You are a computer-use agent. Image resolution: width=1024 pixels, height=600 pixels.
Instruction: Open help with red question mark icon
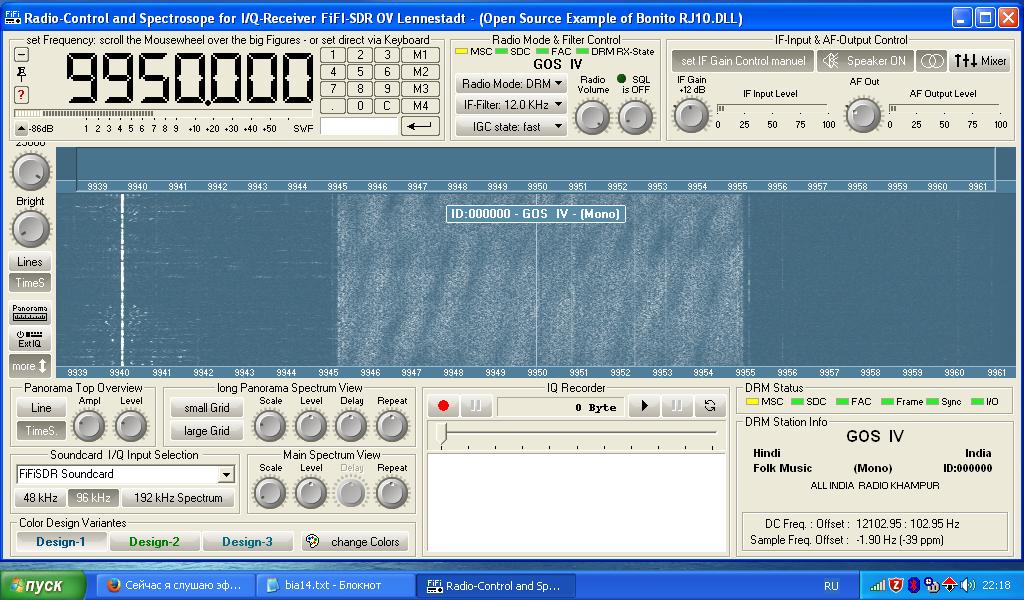21,95
